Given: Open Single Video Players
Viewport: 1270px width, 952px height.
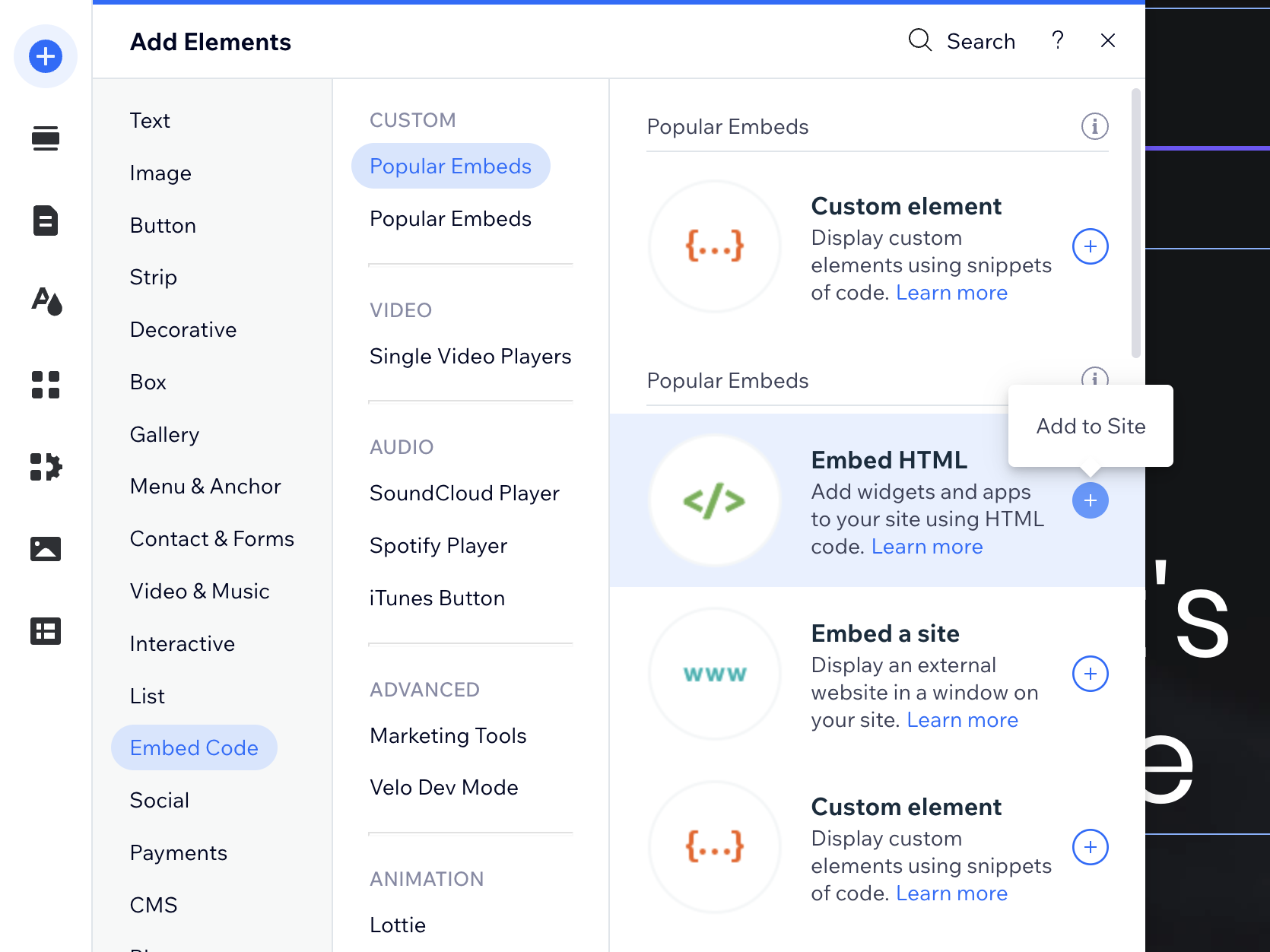Looking at the screenshot, I should tap(470, 356).
